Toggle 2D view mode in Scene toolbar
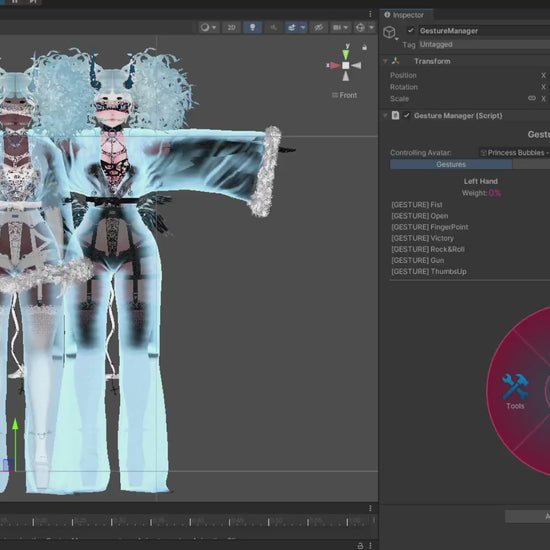This screenshot has height=550, width=550. point(232,27)
